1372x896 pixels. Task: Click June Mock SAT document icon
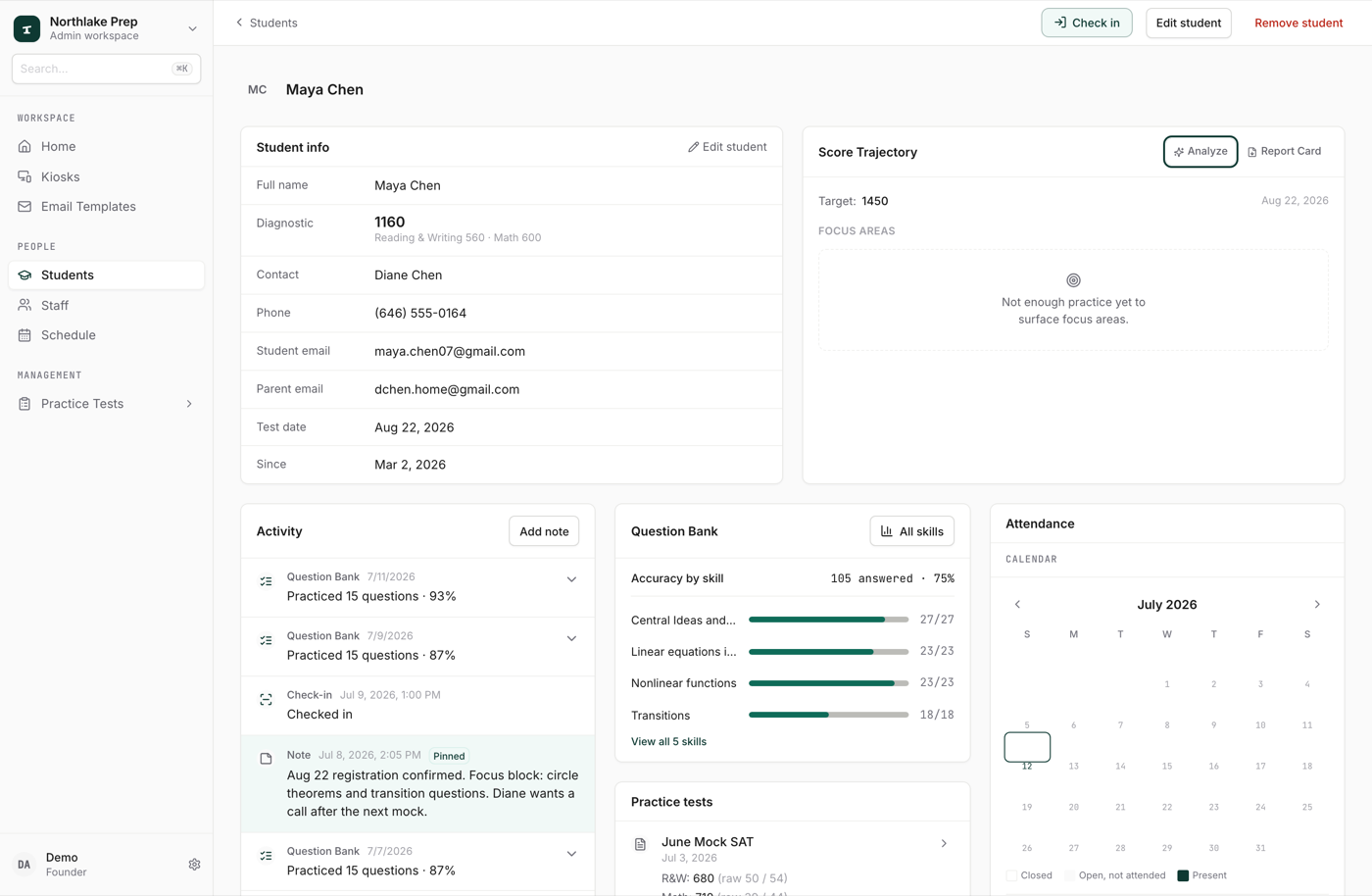coord(640,844)
